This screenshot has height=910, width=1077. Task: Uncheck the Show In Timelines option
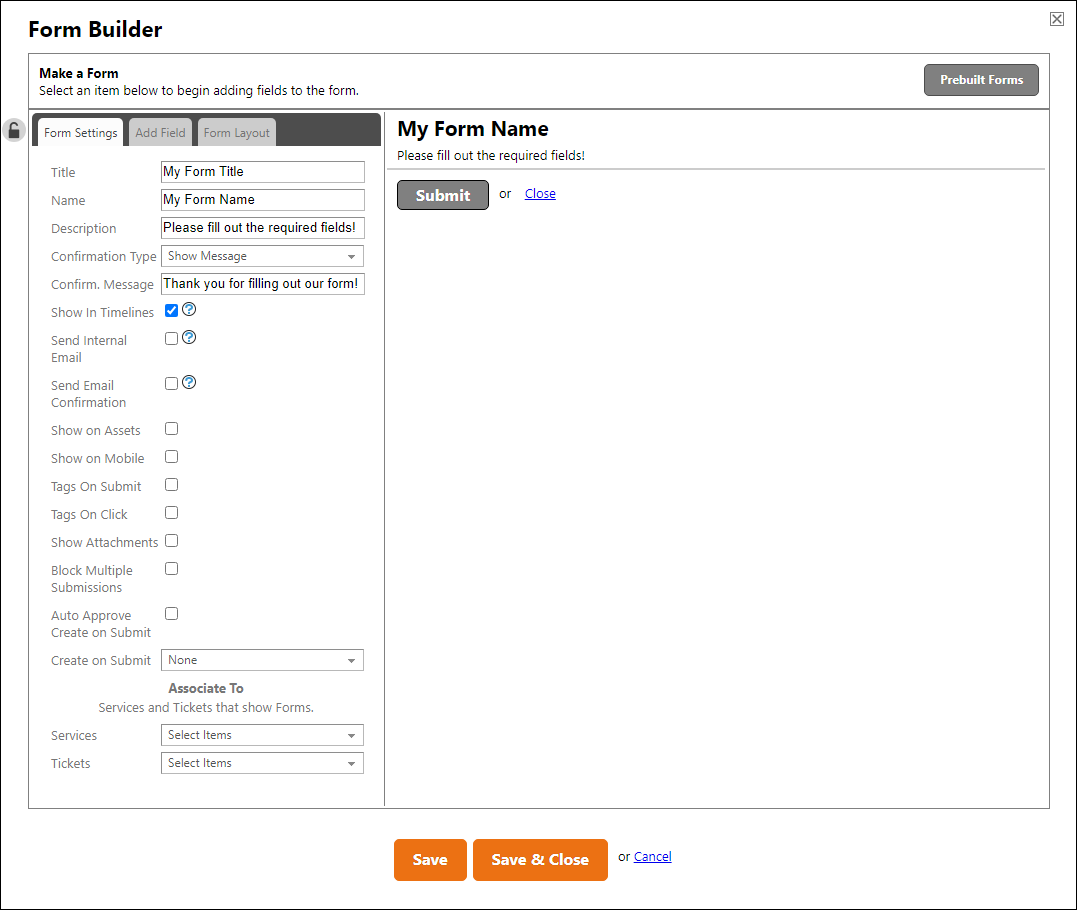(x=171, y=310)
